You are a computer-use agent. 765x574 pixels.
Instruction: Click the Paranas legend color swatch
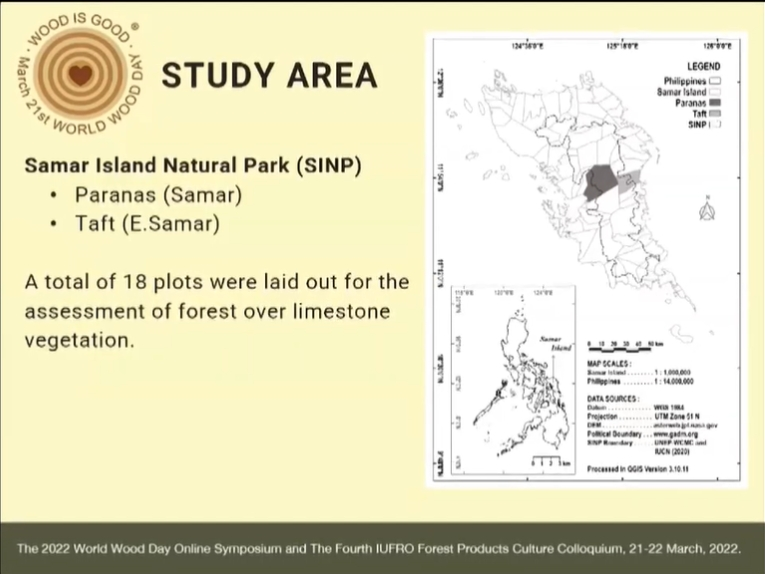716,102
